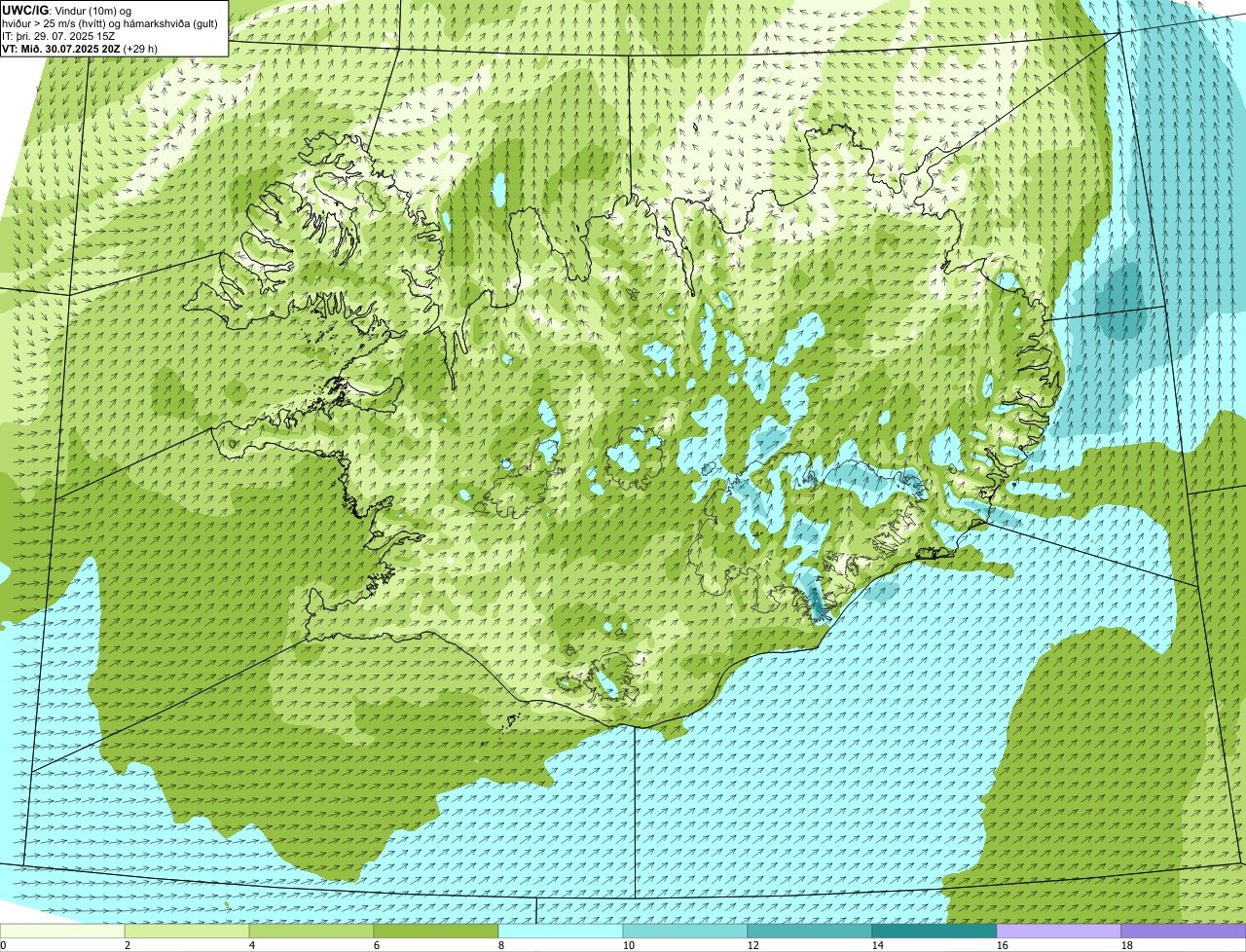Click the "UWC/IG: Vindur (10m) og" title line
This screenshot has width=1246, height=952.
[x=67, y=11]
